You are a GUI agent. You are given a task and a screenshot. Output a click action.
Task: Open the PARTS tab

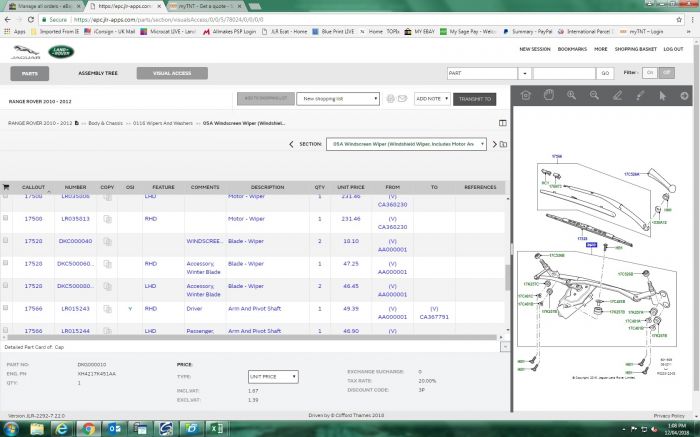tap(30, 73)
